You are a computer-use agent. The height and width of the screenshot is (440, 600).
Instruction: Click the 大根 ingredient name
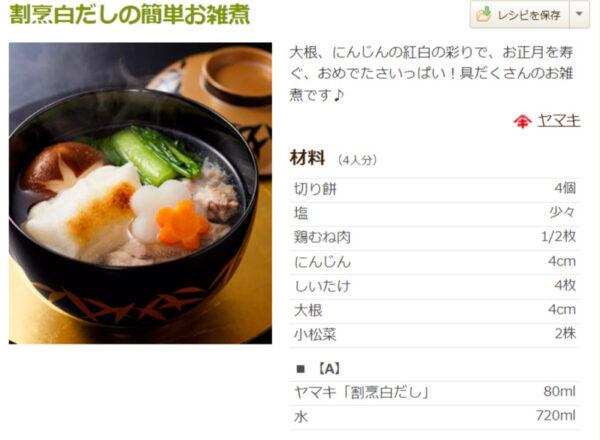pos(308,310)
